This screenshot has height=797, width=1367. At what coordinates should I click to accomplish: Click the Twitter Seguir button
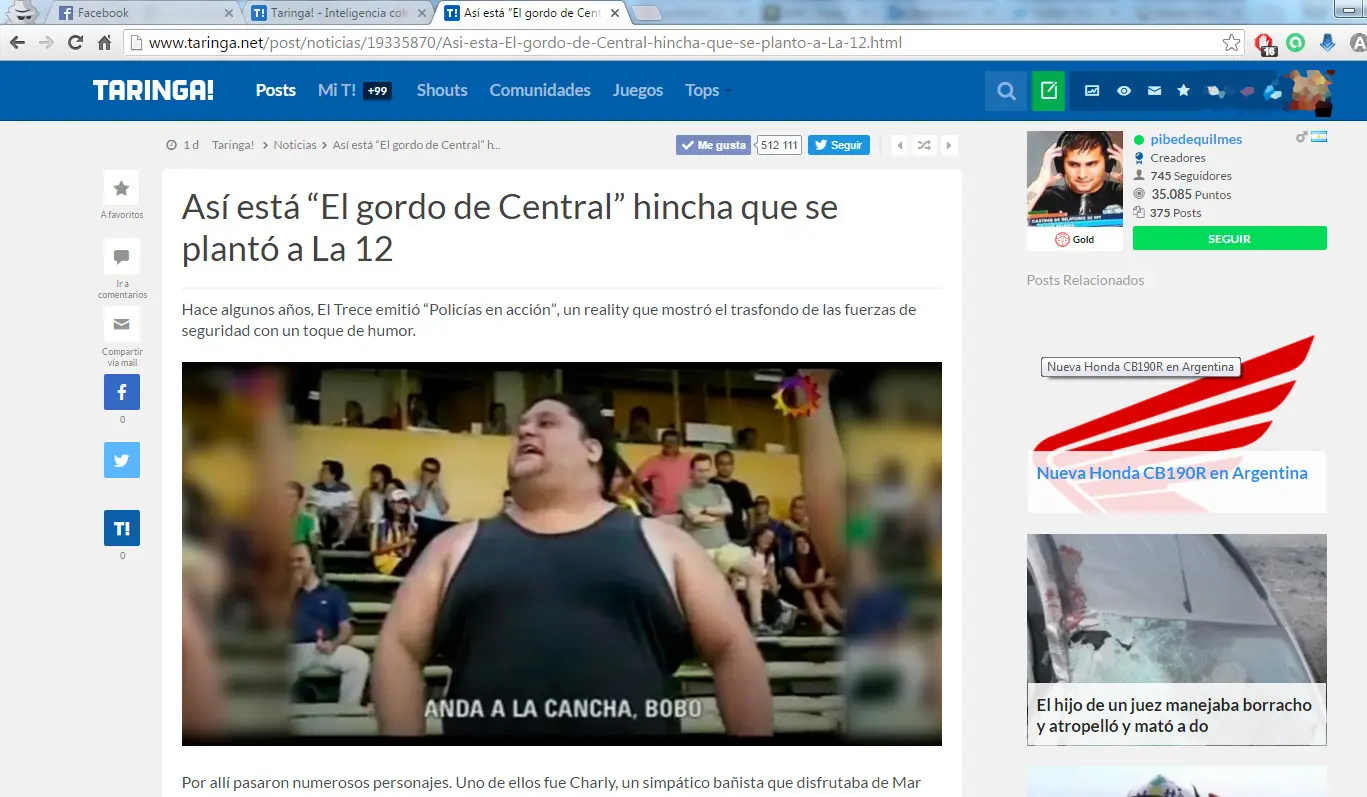pos(839,145)
